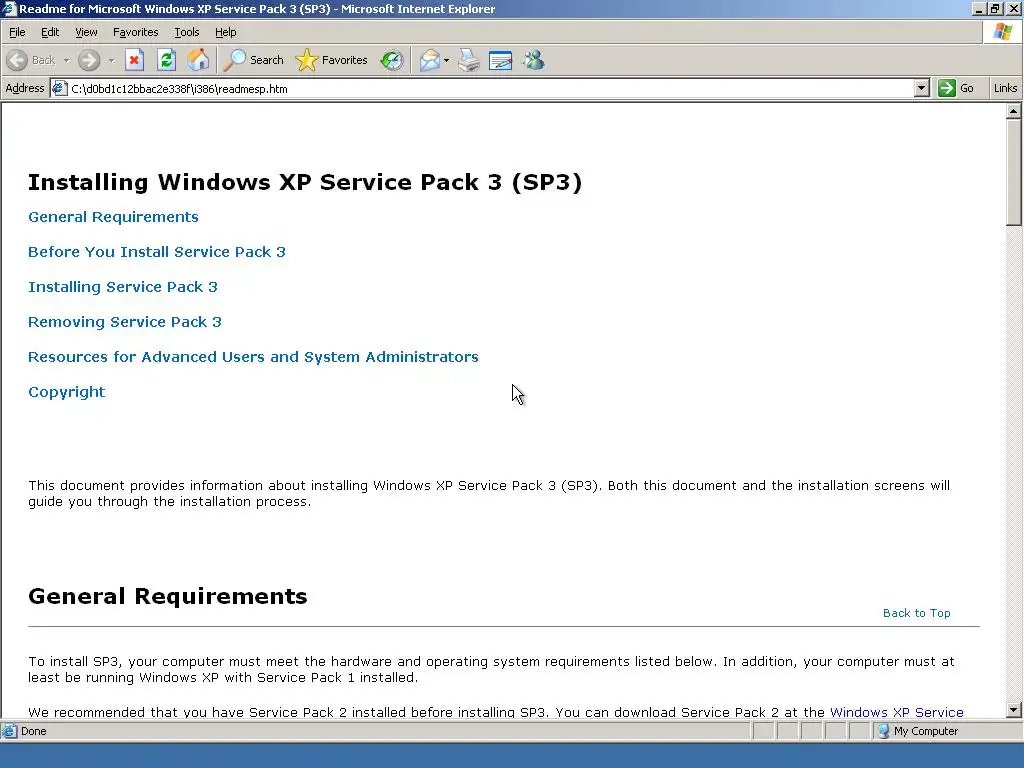Go to Home page icon
Viewport: 1024px width, 768px height.
(x=198, y=60)
